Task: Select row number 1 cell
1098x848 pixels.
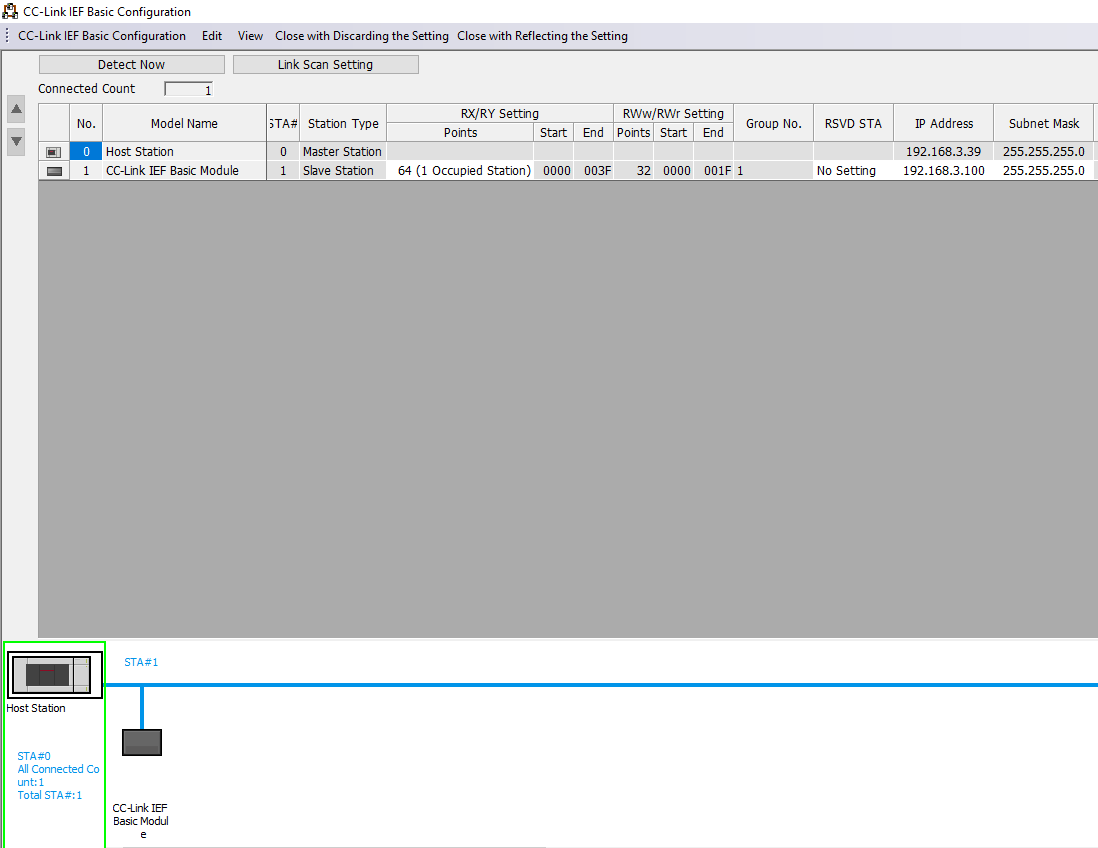Action: pyautogui.click(x=86, y=171)
